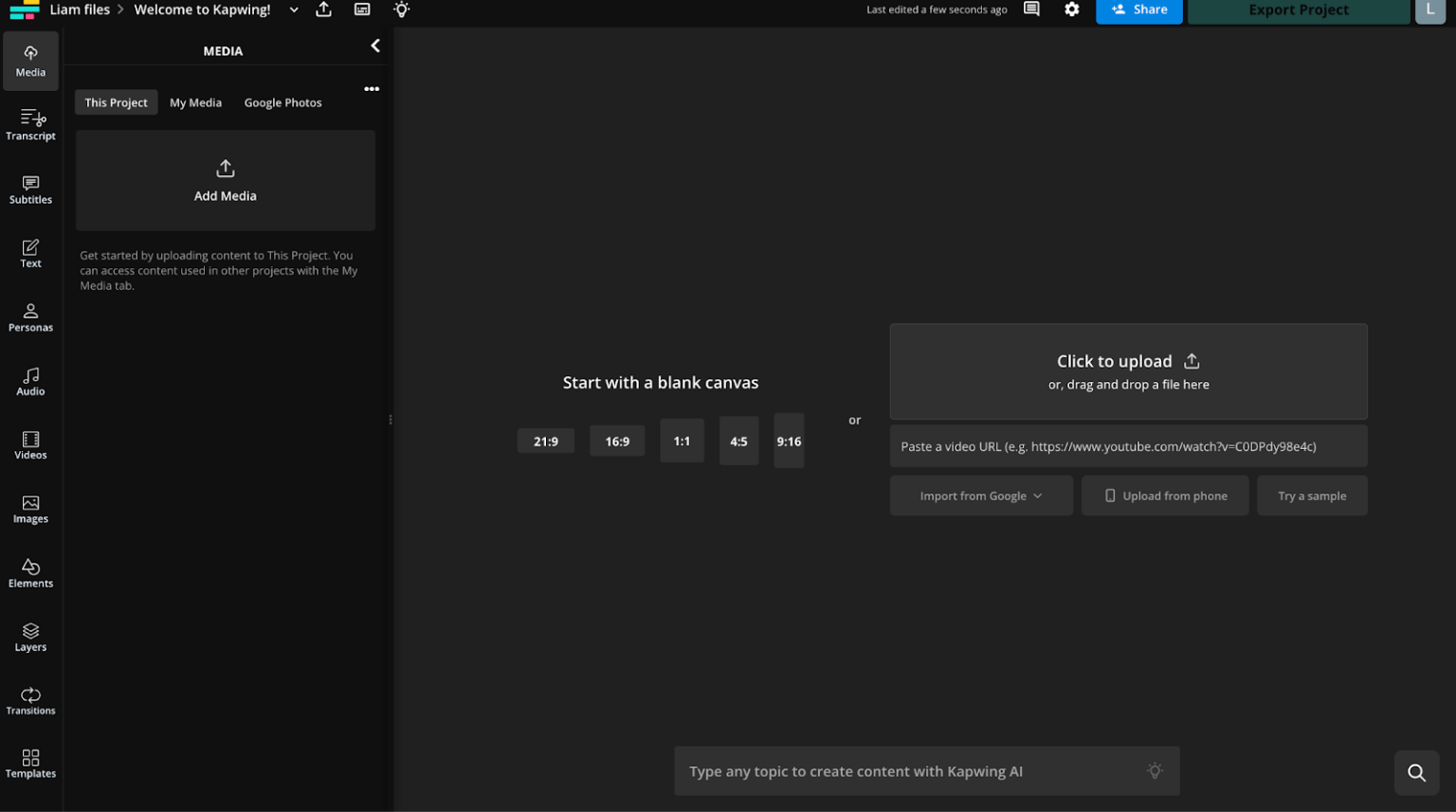
Task: Select the 9:16 vertical canvas option
Action: (789, 442)
